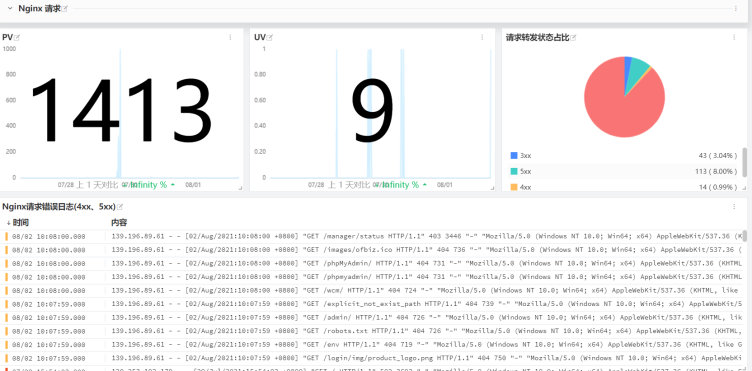
Task: Click the edit icon next to PV title
Action: (17, 37)
